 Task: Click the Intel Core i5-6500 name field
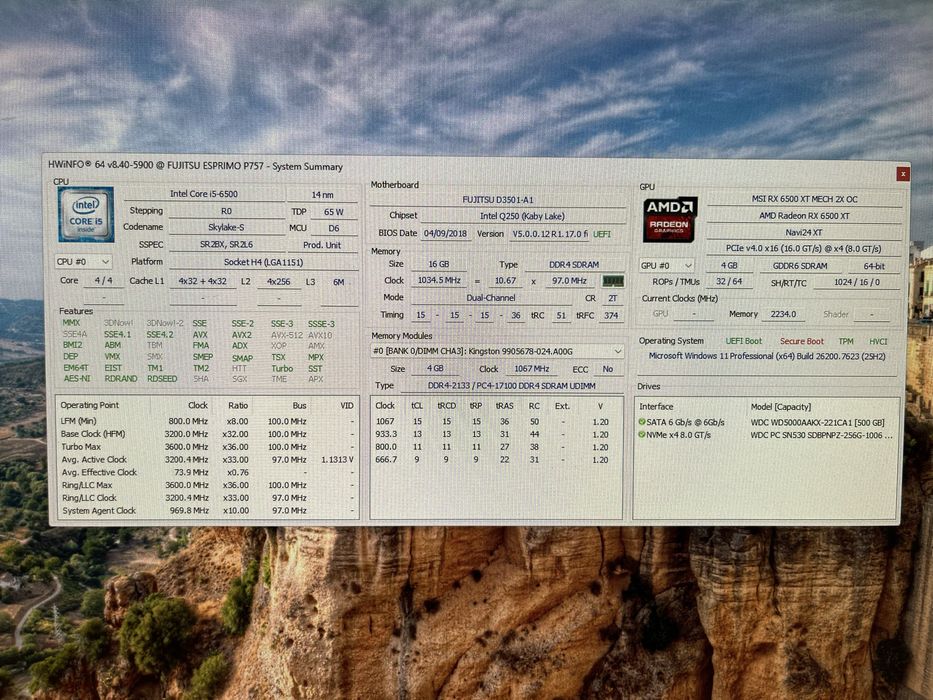204,193
